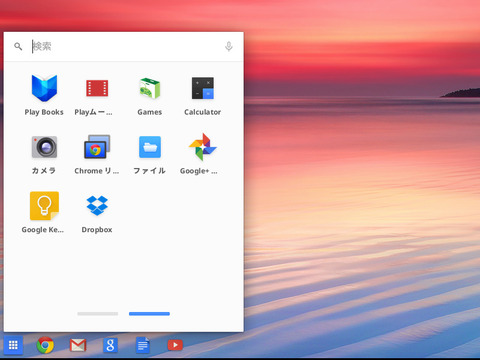
Task: Switch to the first launcher page indicator
Action: 98,314
